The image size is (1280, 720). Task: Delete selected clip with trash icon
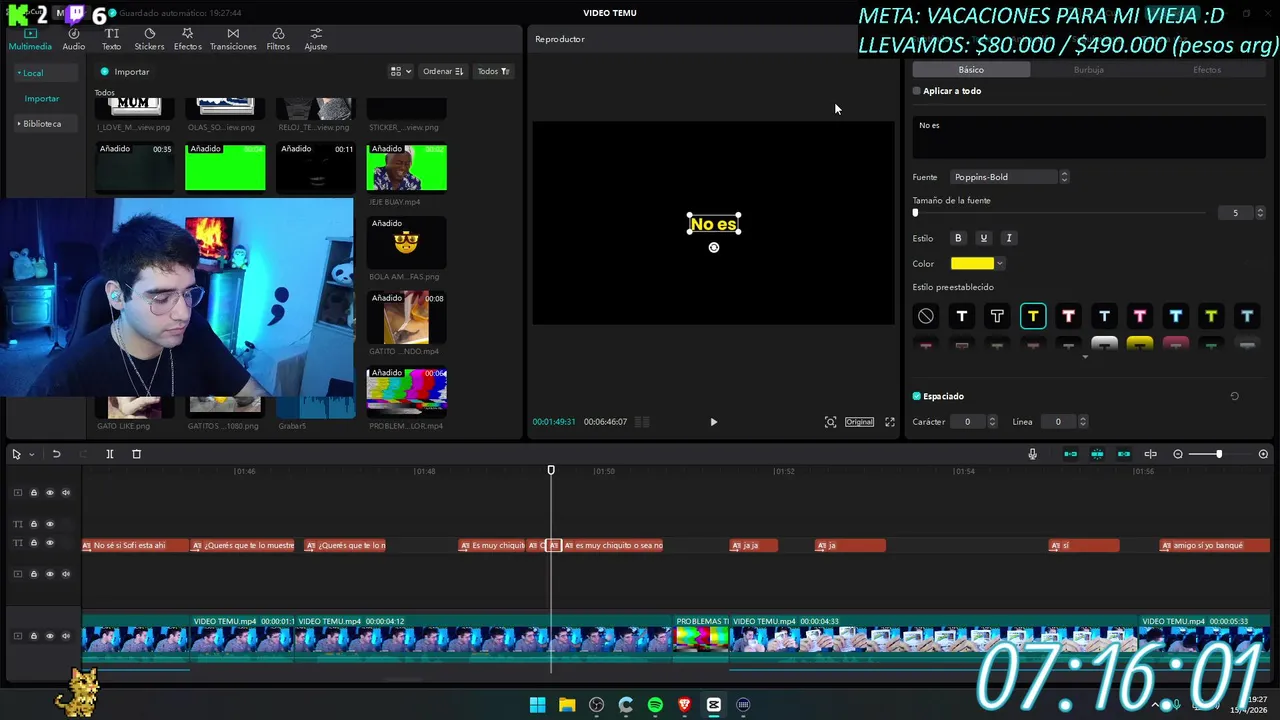point(137,454)
